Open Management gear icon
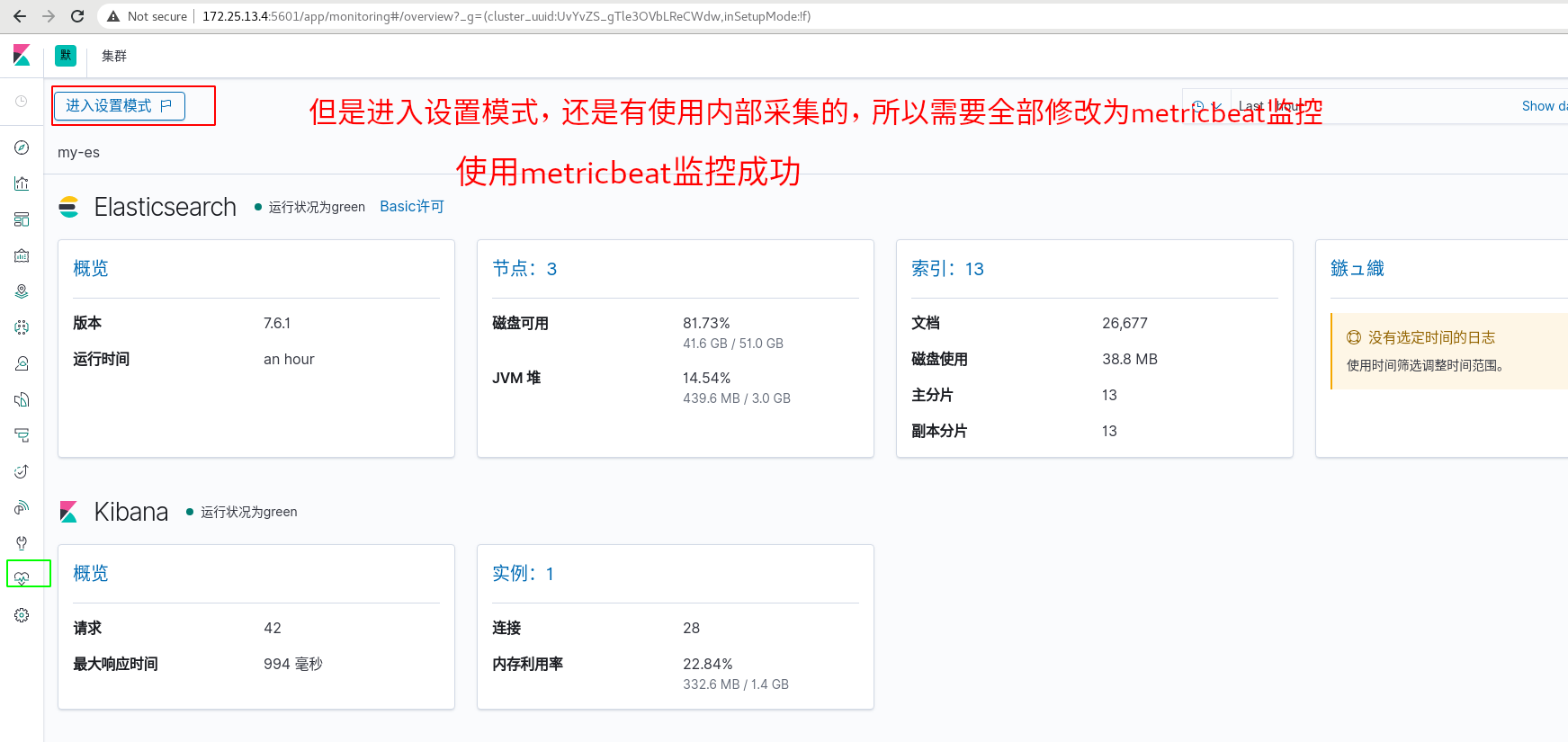The height and width of the screenshot is (742, 1568). tap(22, 615)
